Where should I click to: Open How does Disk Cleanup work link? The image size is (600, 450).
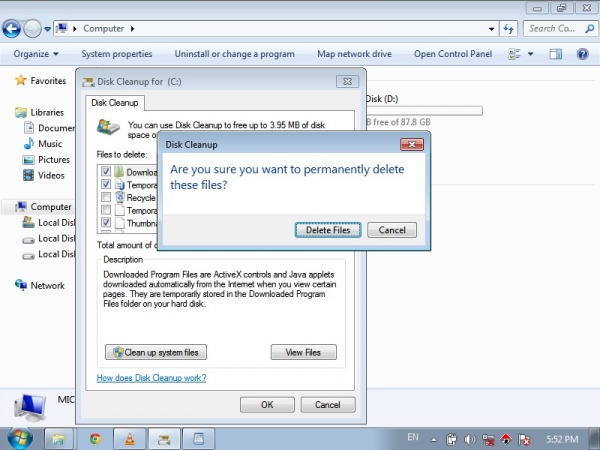coord(152,378)
